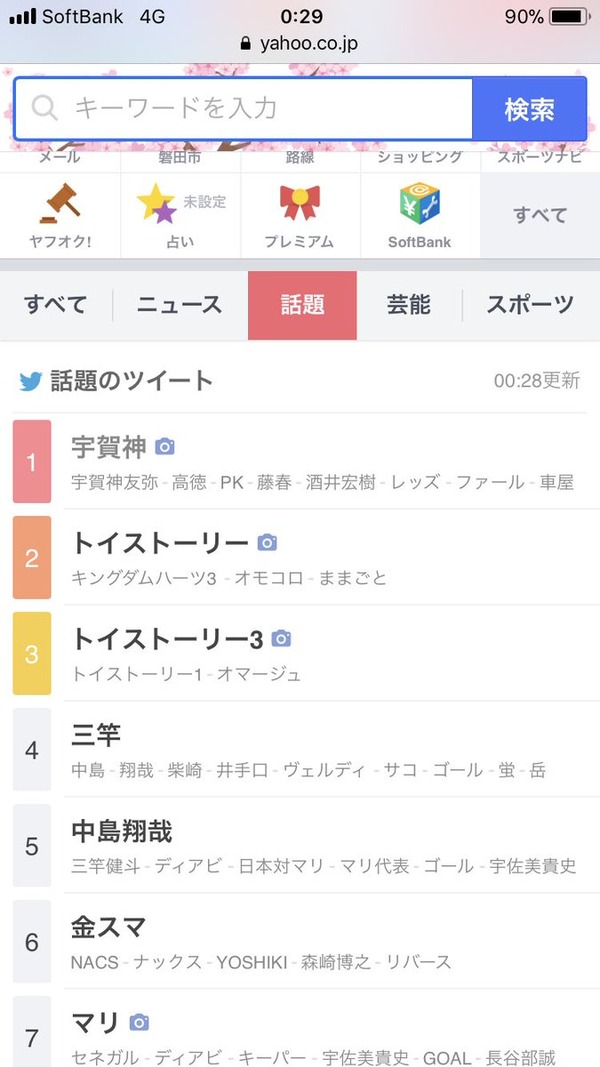Tap the camera icon beside 宇賀神
The image size is (600, 1067).
click(x=165, y=446)
